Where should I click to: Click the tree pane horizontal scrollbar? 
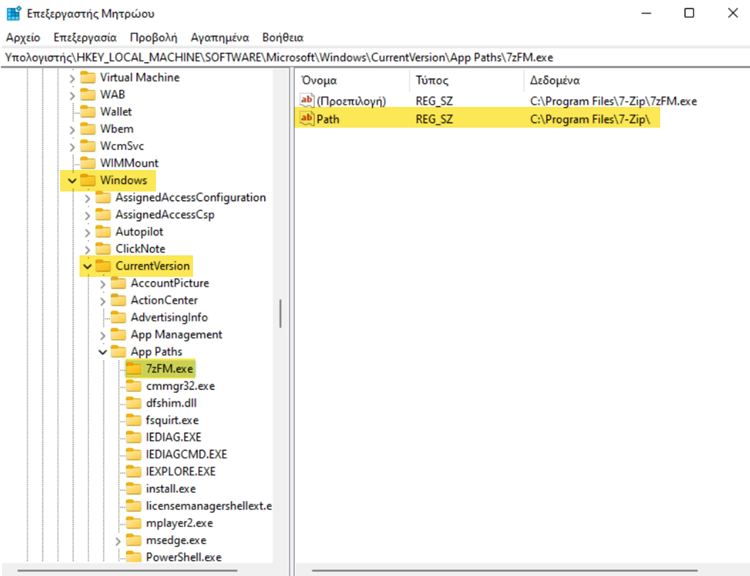[x=128, y=570]
